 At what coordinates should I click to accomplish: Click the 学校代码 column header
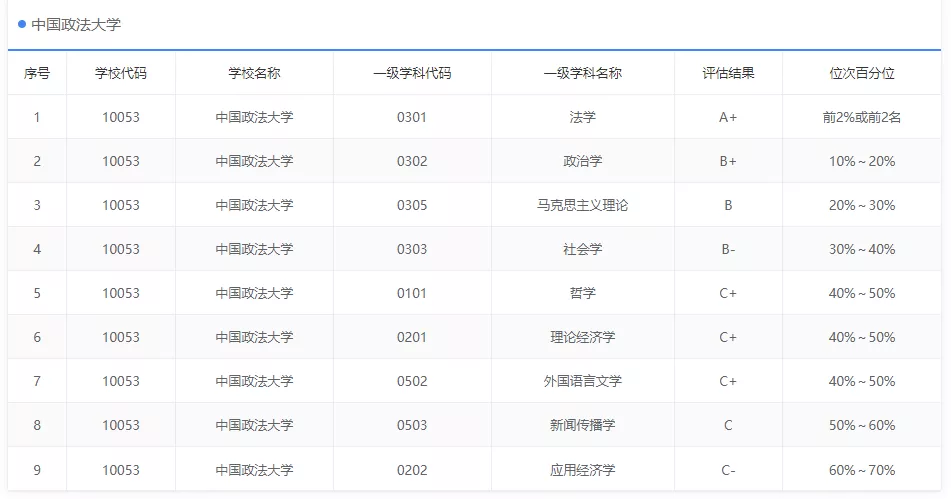(x=121, y=73)
